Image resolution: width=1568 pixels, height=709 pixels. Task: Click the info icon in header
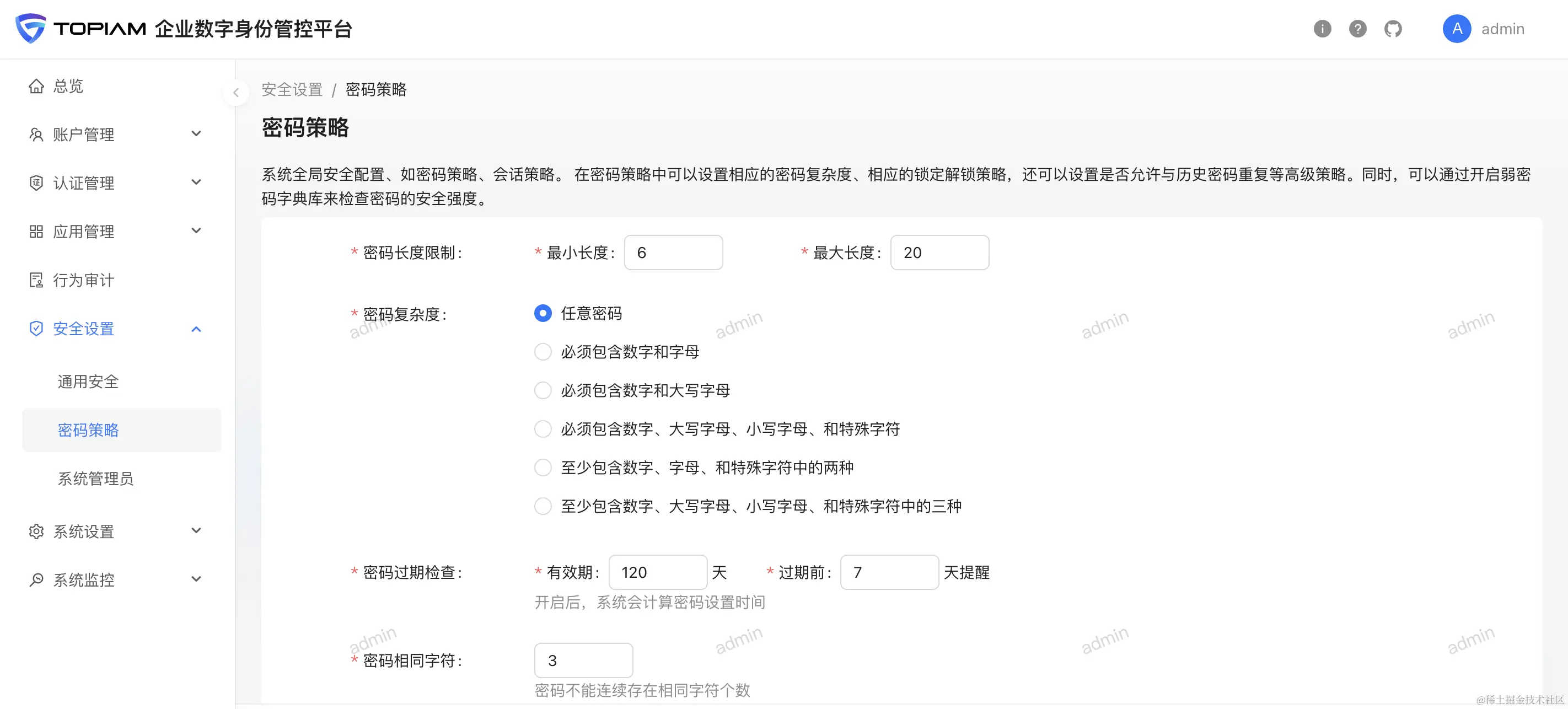[x=1322, y=29]
